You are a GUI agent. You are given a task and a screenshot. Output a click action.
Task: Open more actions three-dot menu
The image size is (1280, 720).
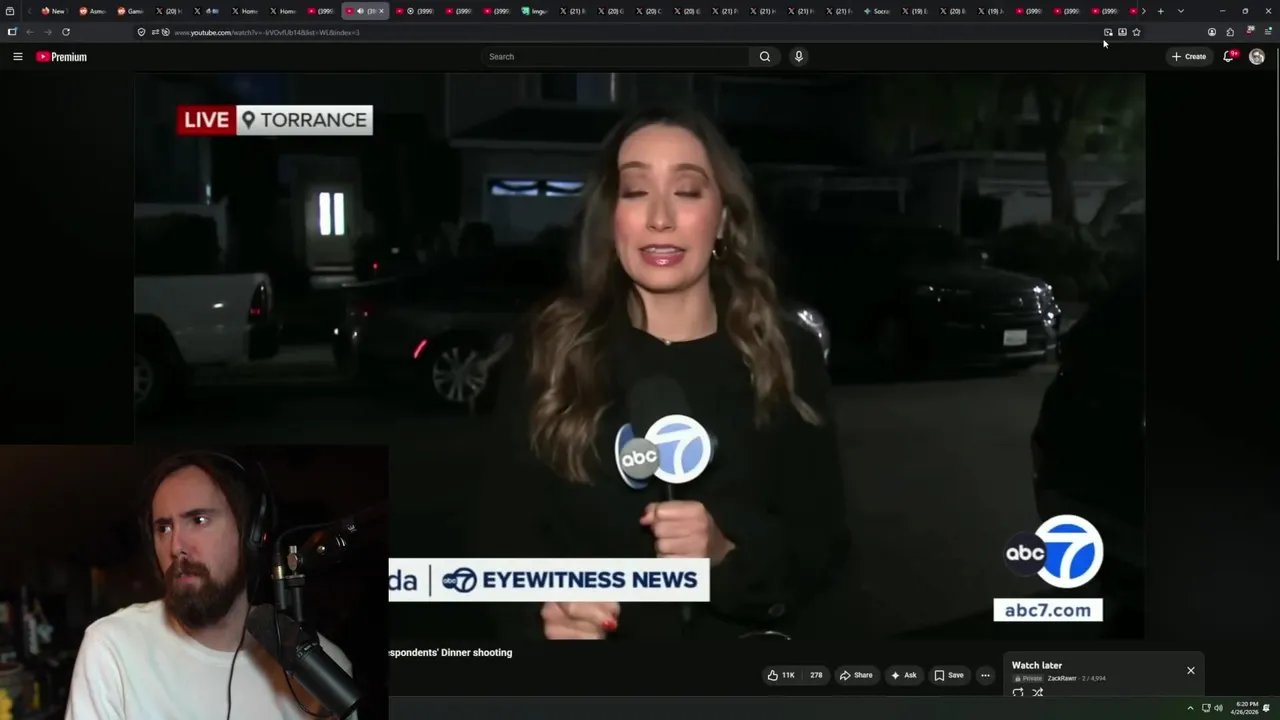[x=985, y=675]
